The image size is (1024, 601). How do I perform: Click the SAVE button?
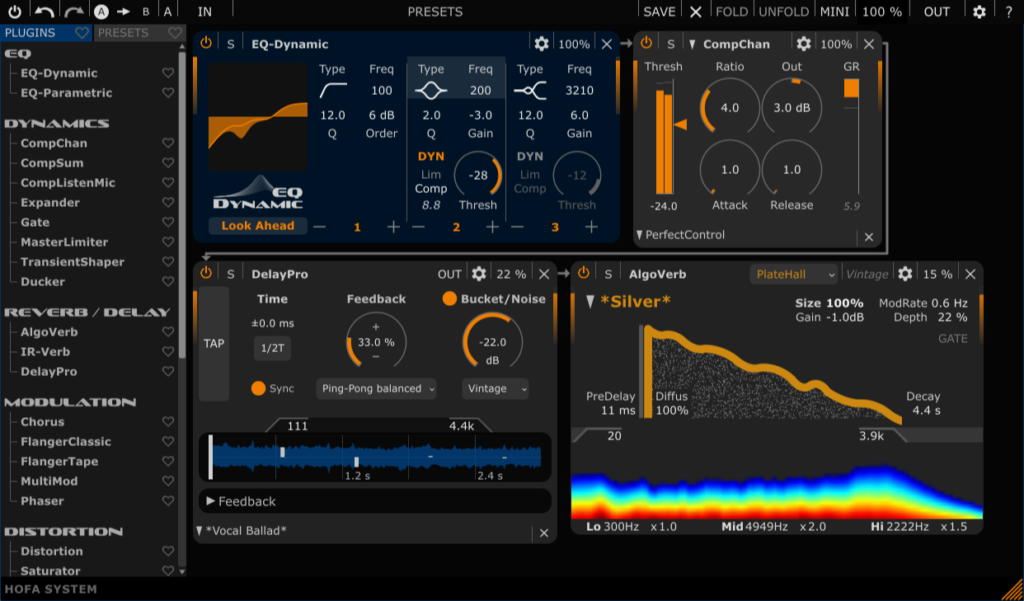660,12
